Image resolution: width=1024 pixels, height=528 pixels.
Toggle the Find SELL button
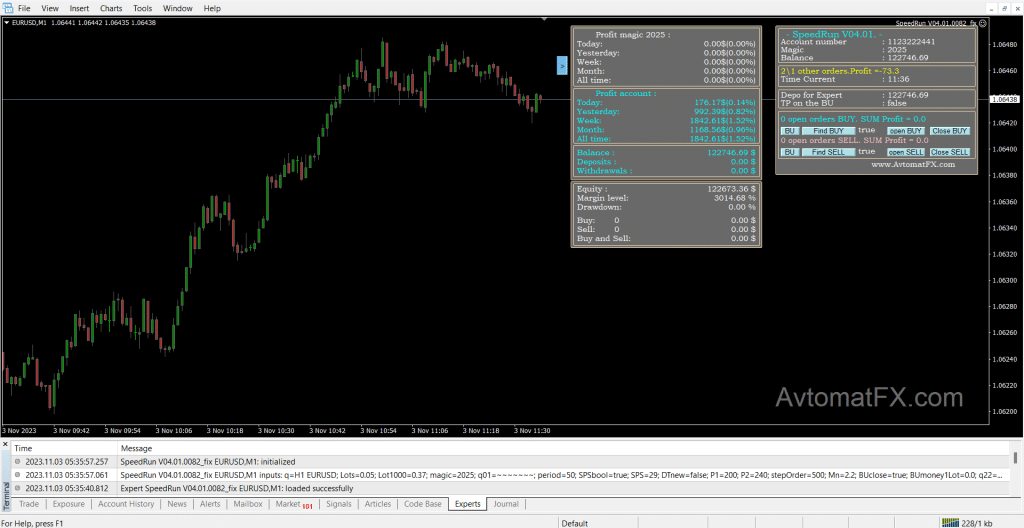tap(828, 152)
